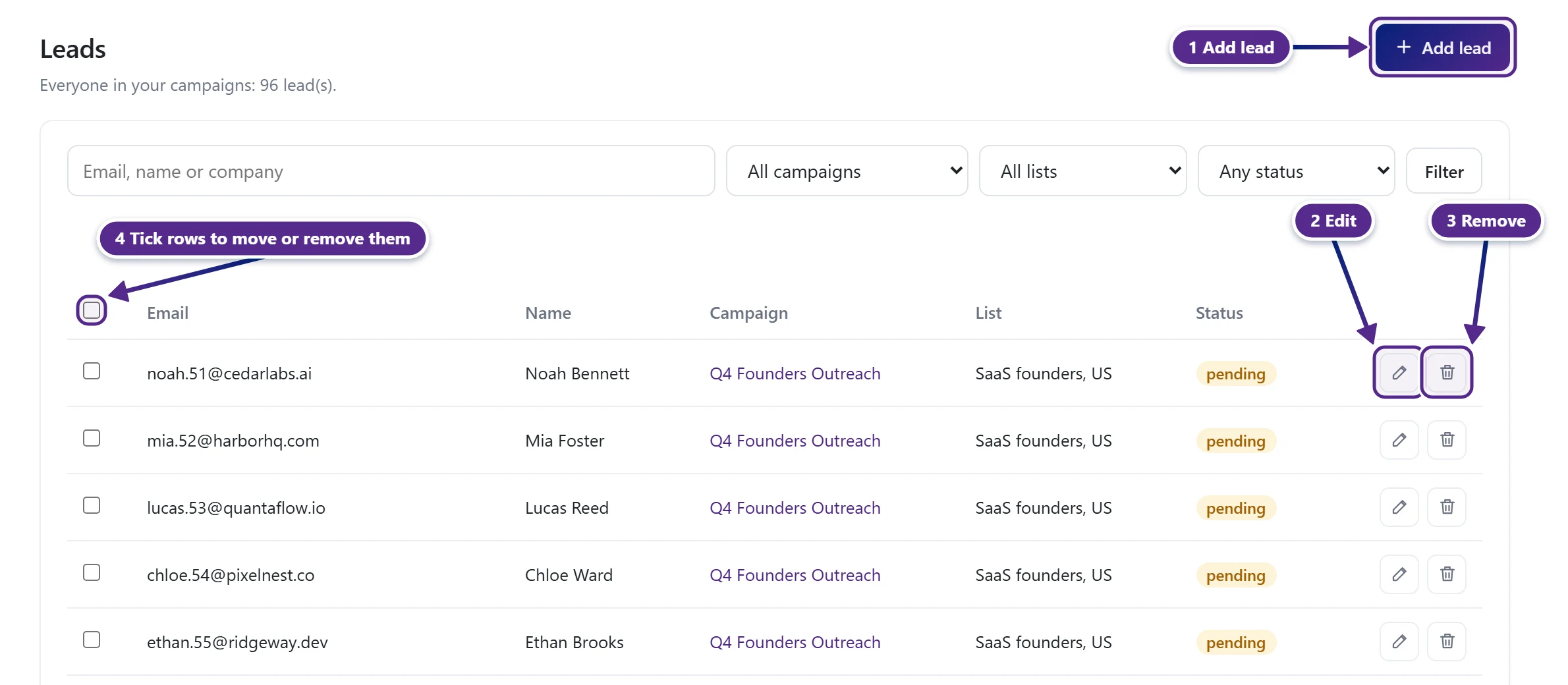
Task: Click the Email column header
Action: pos(167,313)
